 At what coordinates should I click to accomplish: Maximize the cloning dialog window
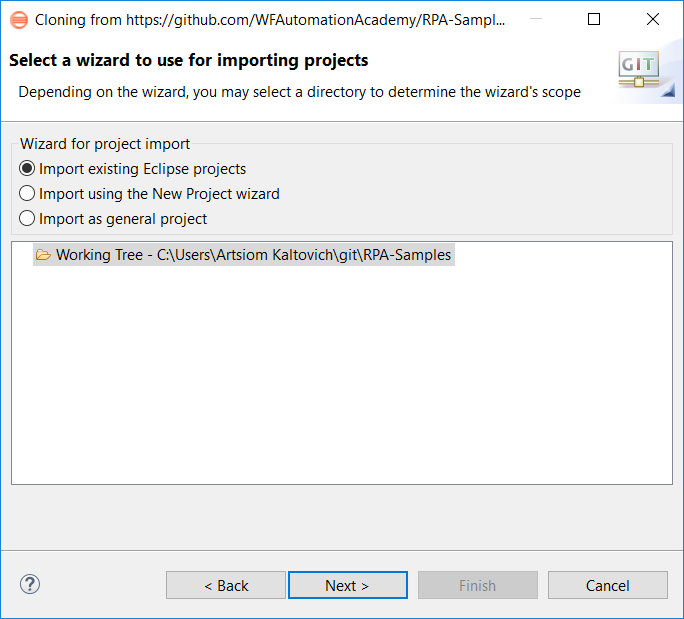(594, 19)
